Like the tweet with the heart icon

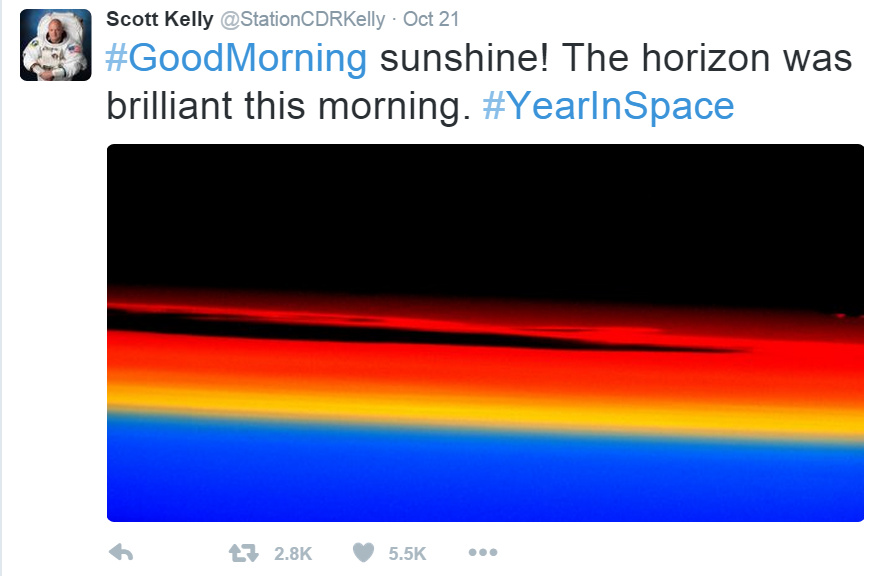click(x=364, y=553)
